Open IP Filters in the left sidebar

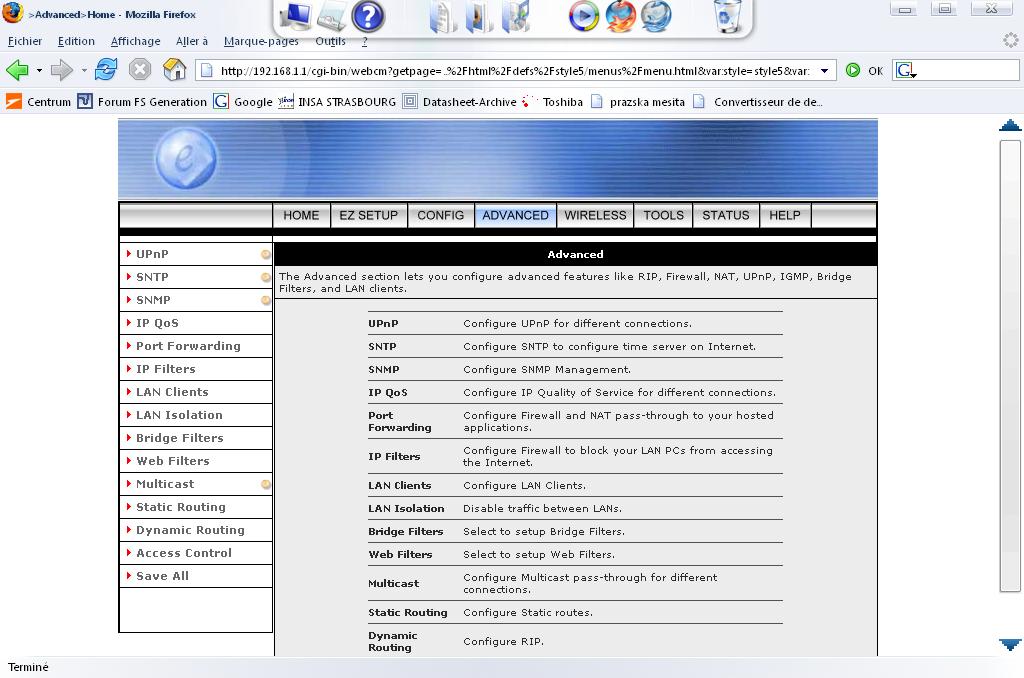click(195, 369)
